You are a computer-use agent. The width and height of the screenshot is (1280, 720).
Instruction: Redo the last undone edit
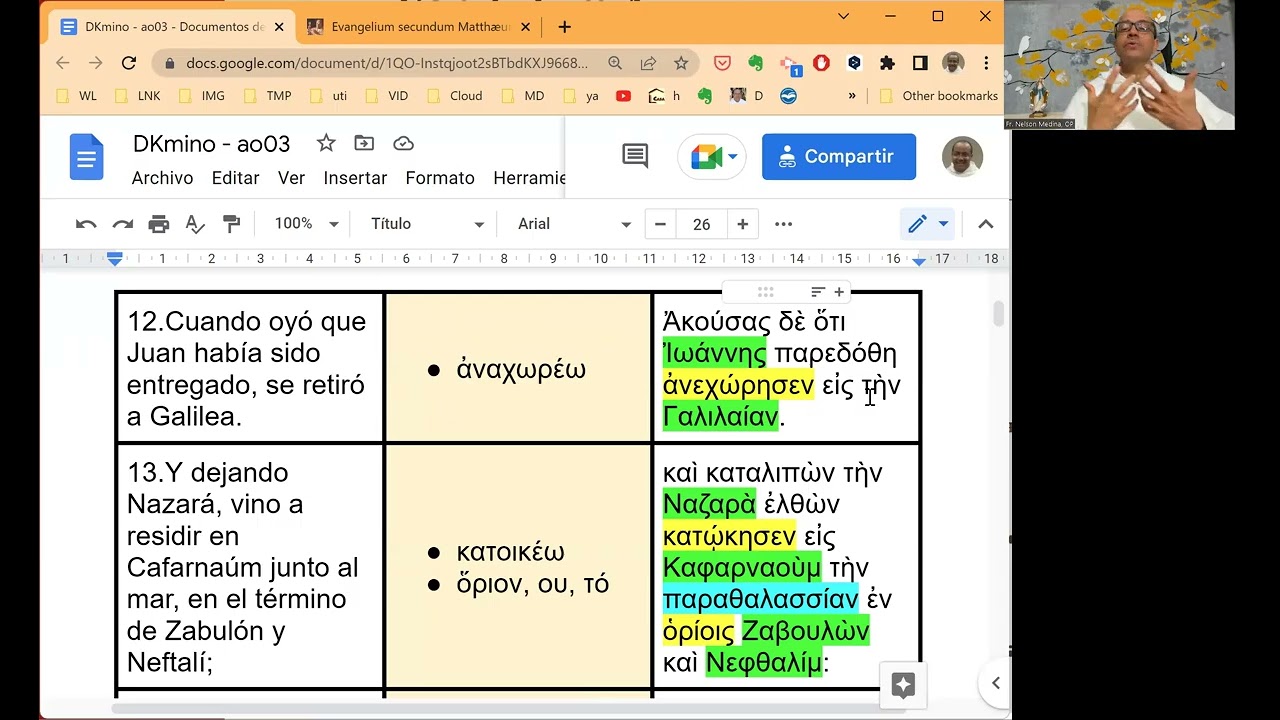tap(123, 224)
